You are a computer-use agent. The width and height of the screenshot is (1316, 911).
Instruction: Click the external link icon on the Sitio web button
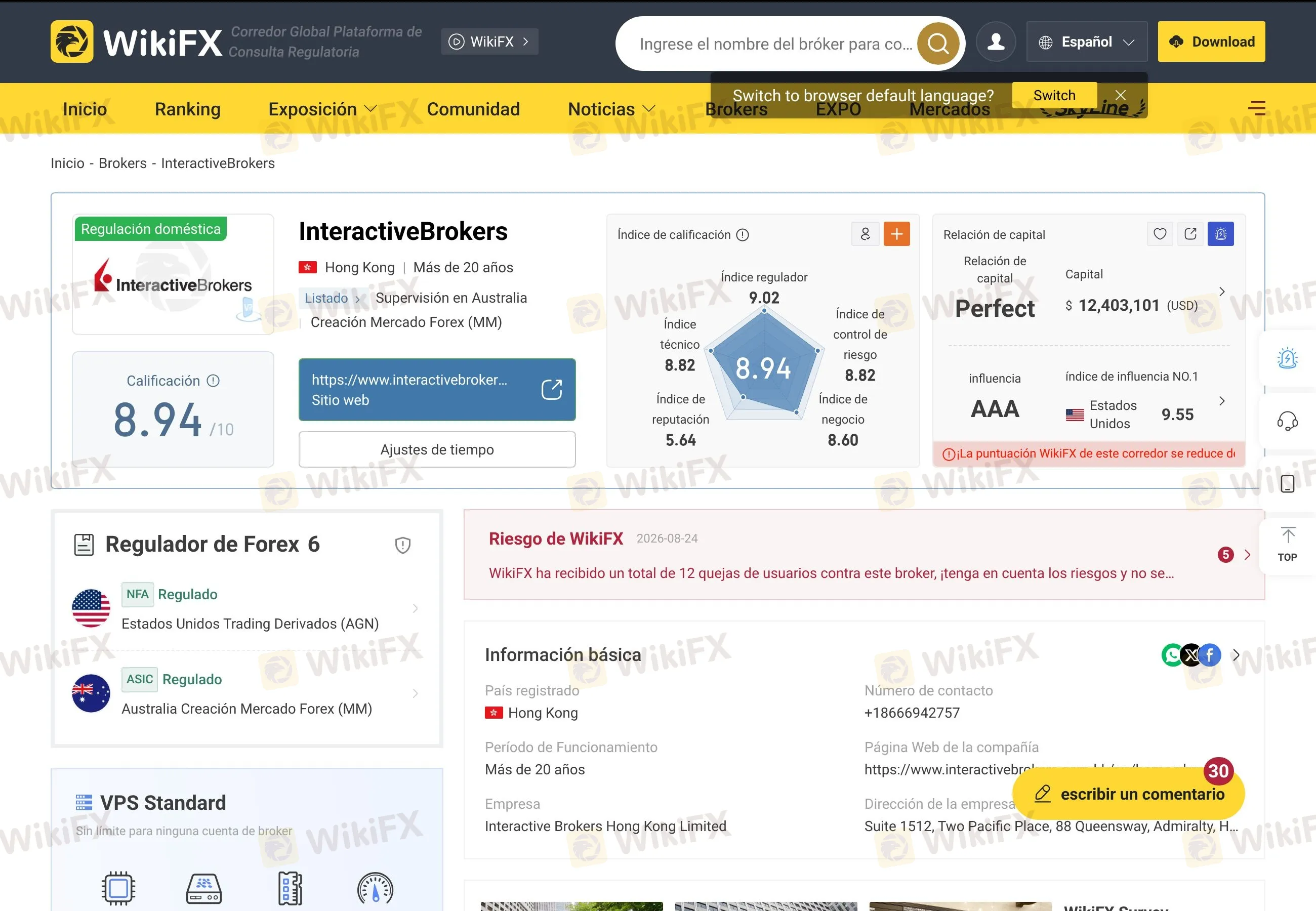(551, 390)
